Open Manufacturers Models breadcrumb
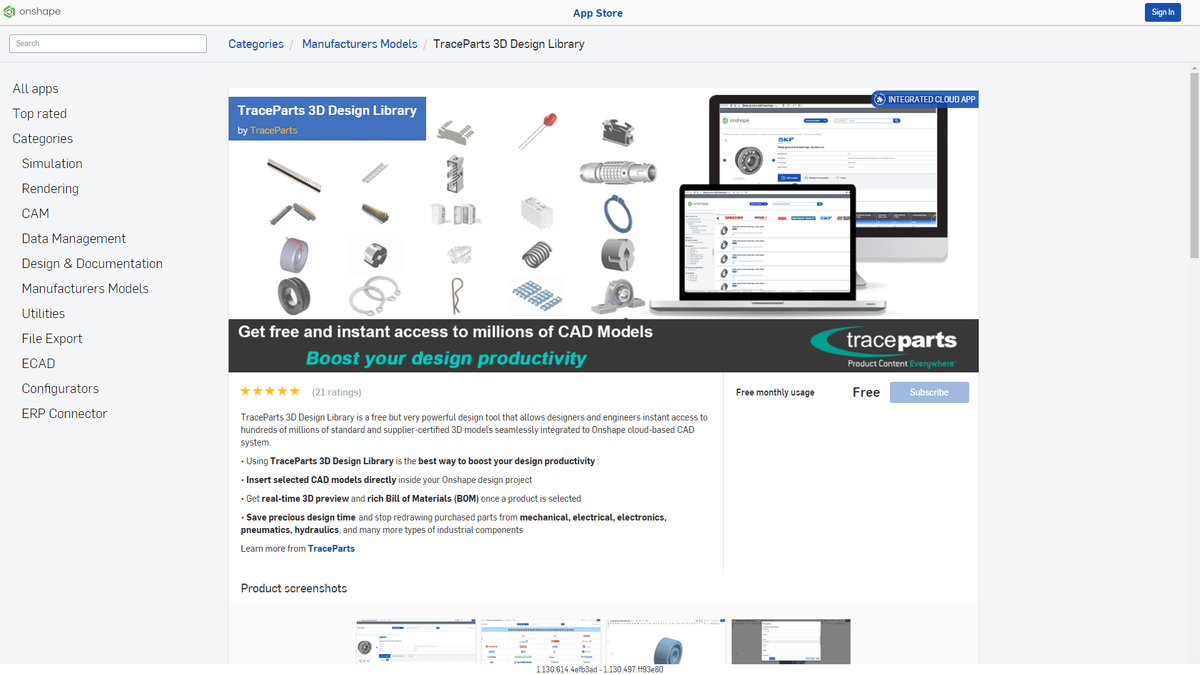 tap(360, 44)
